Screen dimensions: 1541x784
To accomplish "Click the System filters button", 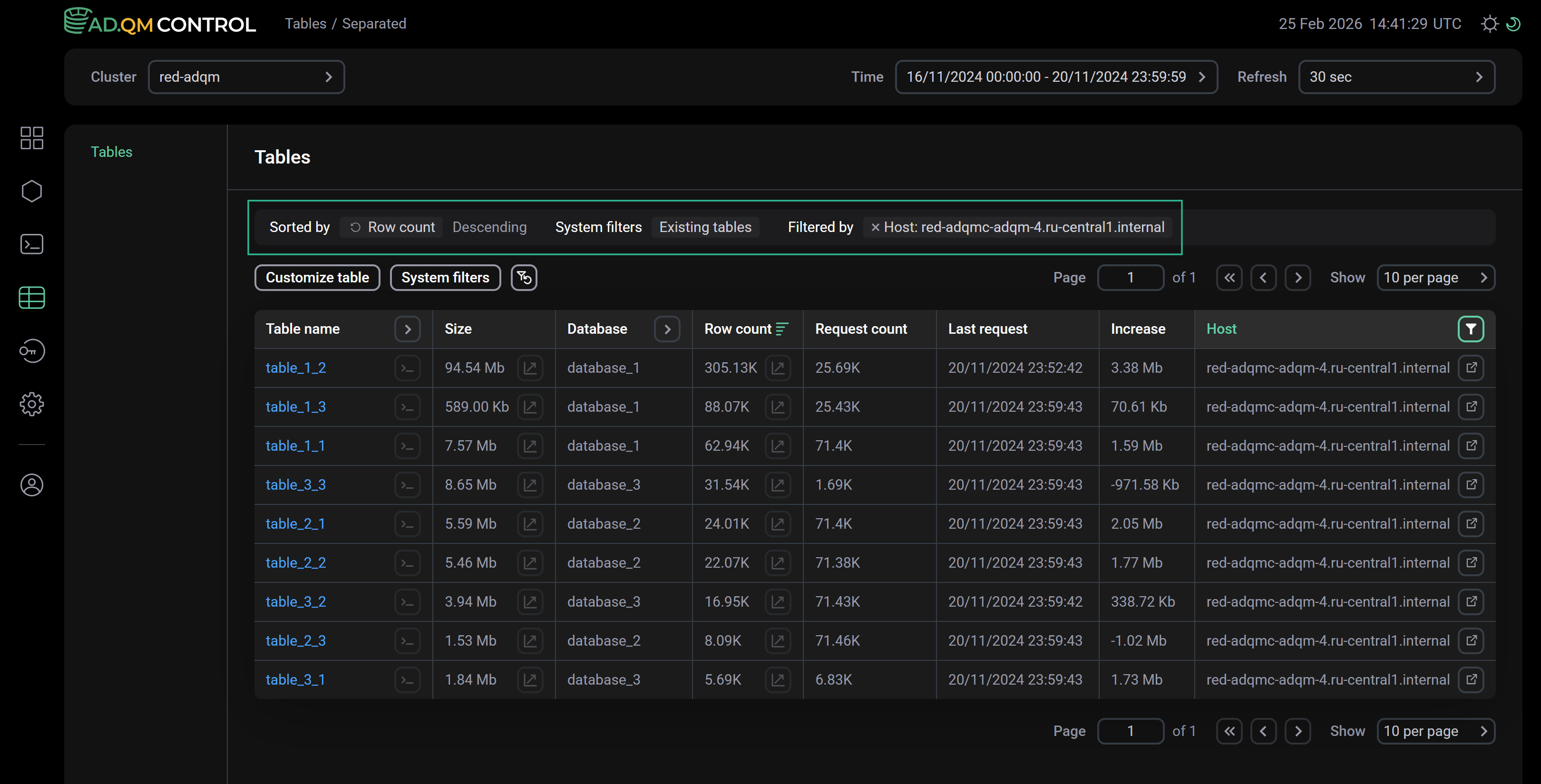I will coord(445,278).
